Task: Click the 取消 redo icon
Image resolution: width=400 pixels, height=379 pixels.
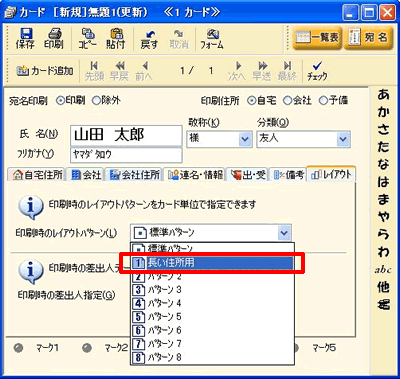Action: point(179,39)
